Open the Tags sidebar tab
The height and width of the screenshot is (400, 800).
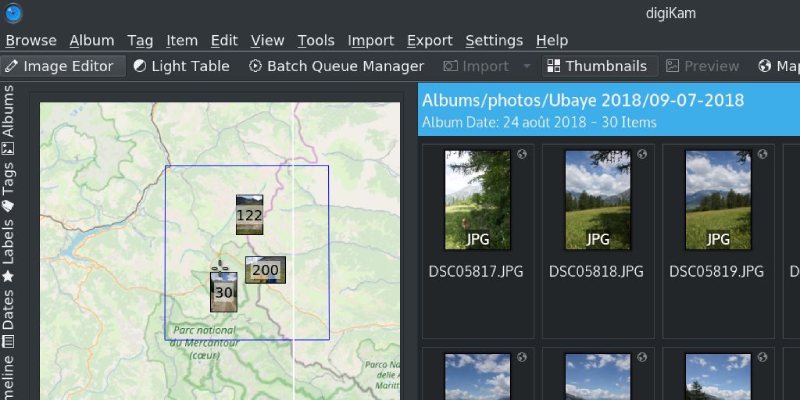coord(8,186)
